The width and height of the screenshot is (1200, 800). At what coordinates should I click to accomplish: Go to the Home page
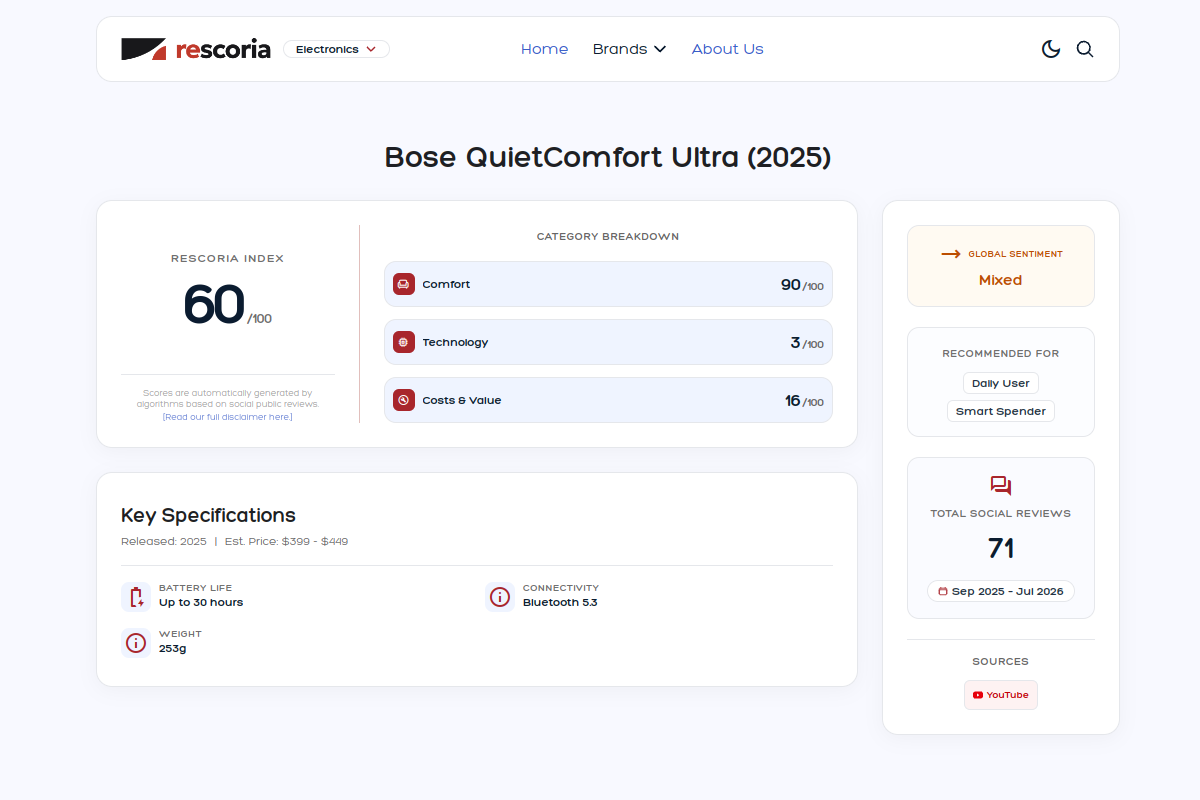tap(544, 49)
